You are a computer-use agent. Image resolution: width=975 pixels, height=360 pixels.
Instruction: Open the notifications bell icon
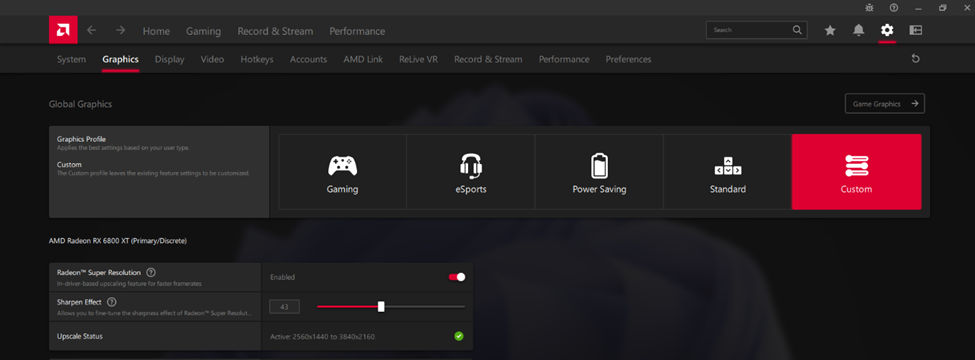pyautogui.click(x=859, y=30)
